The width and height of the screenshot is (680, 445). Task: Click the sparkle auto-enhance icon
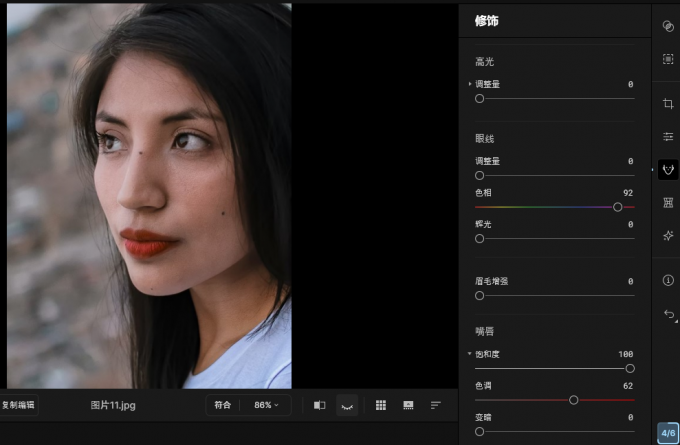(668, 236)
